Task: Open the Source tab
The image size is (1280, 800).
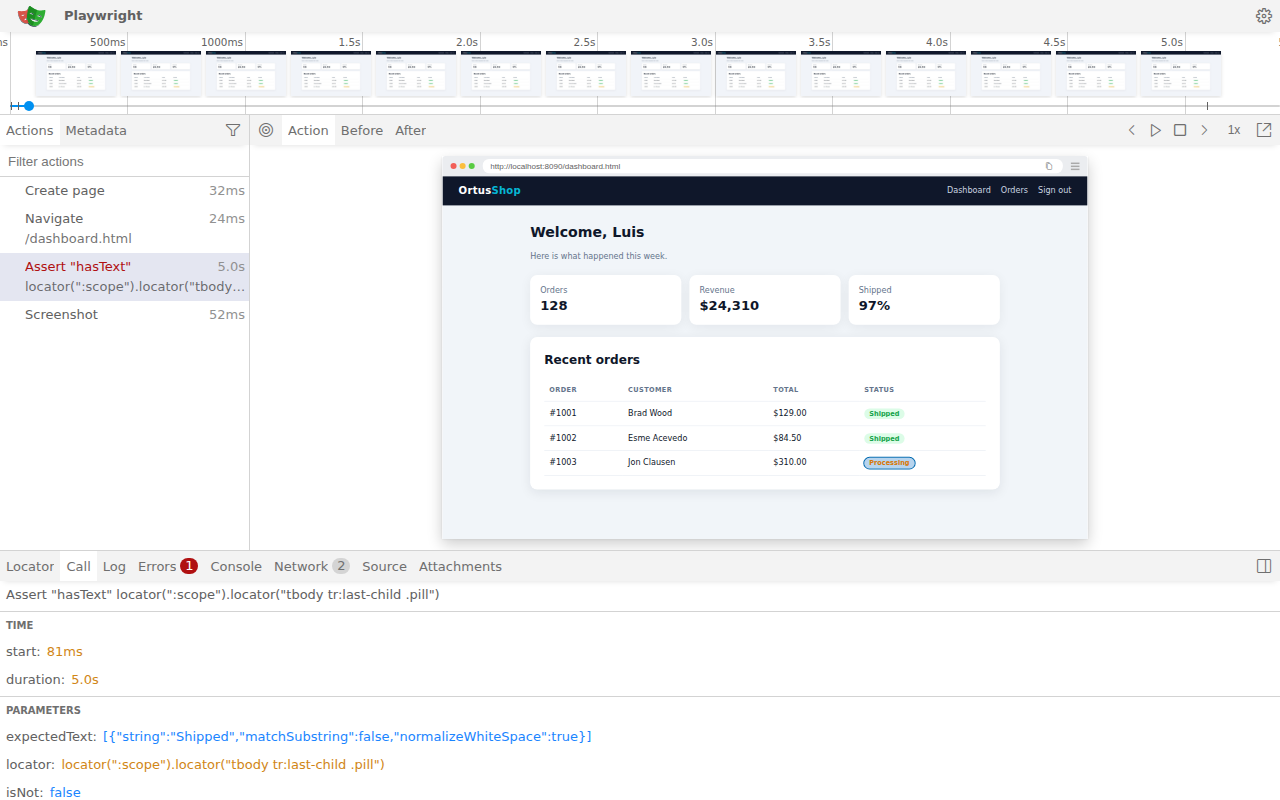Action: 384,566
